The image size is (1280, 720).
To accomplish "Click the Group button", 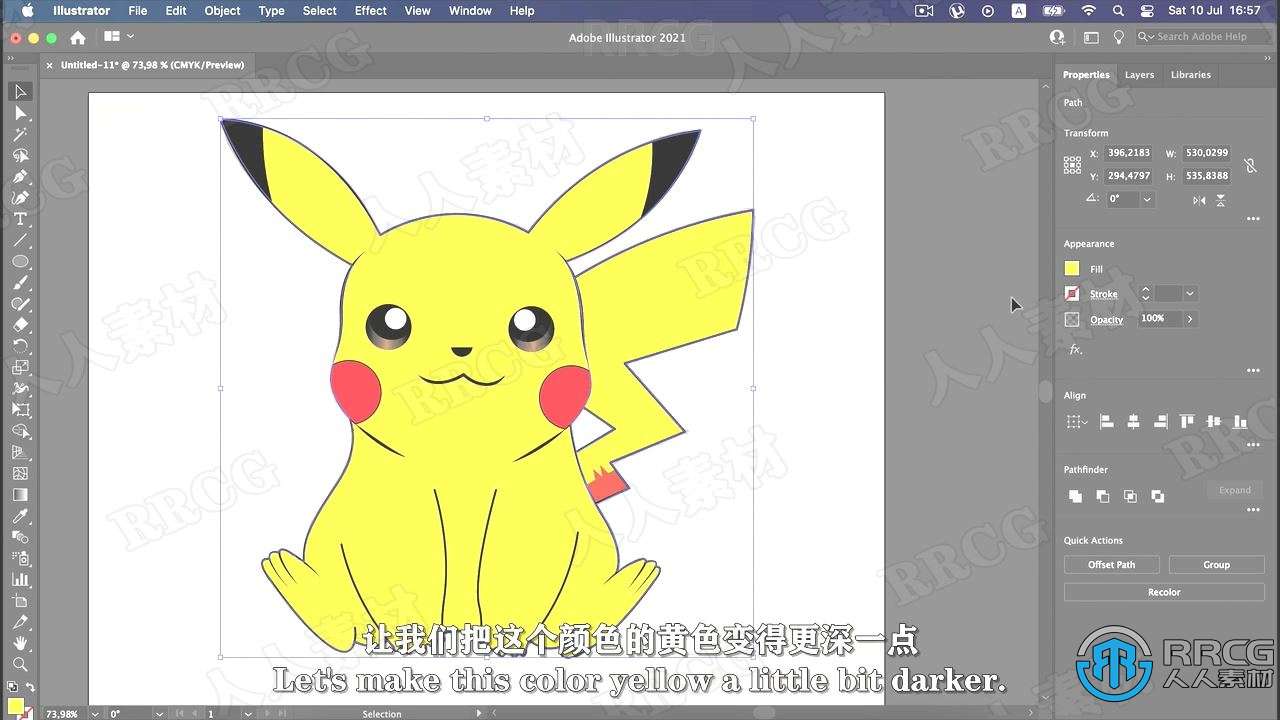I will tap(1217, 565).
